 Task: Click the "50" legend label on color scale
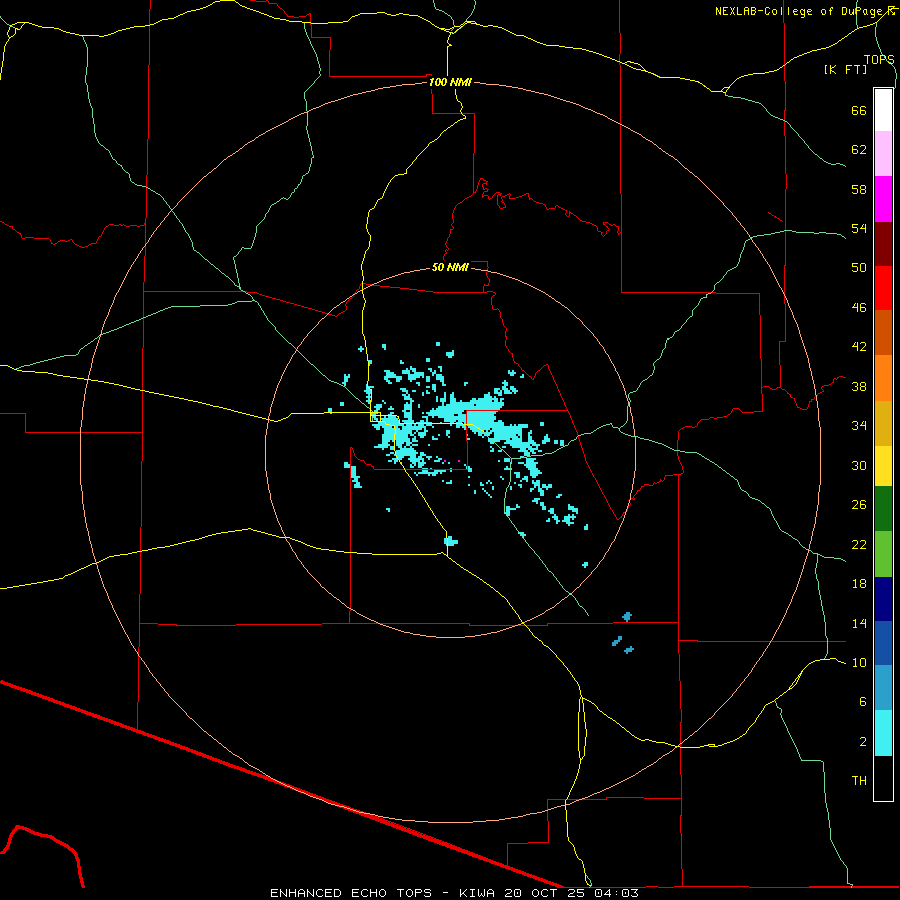click(x=859, y=267)
